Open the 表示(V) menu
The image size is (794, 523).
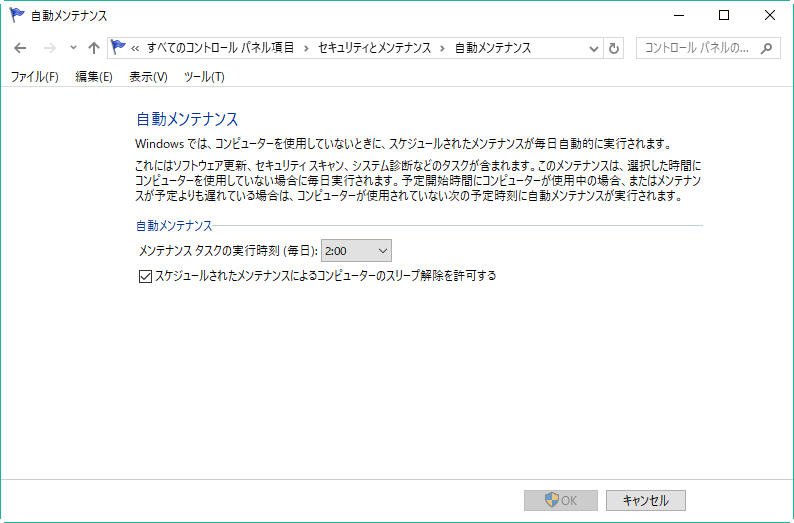click(x=148, y=76)
